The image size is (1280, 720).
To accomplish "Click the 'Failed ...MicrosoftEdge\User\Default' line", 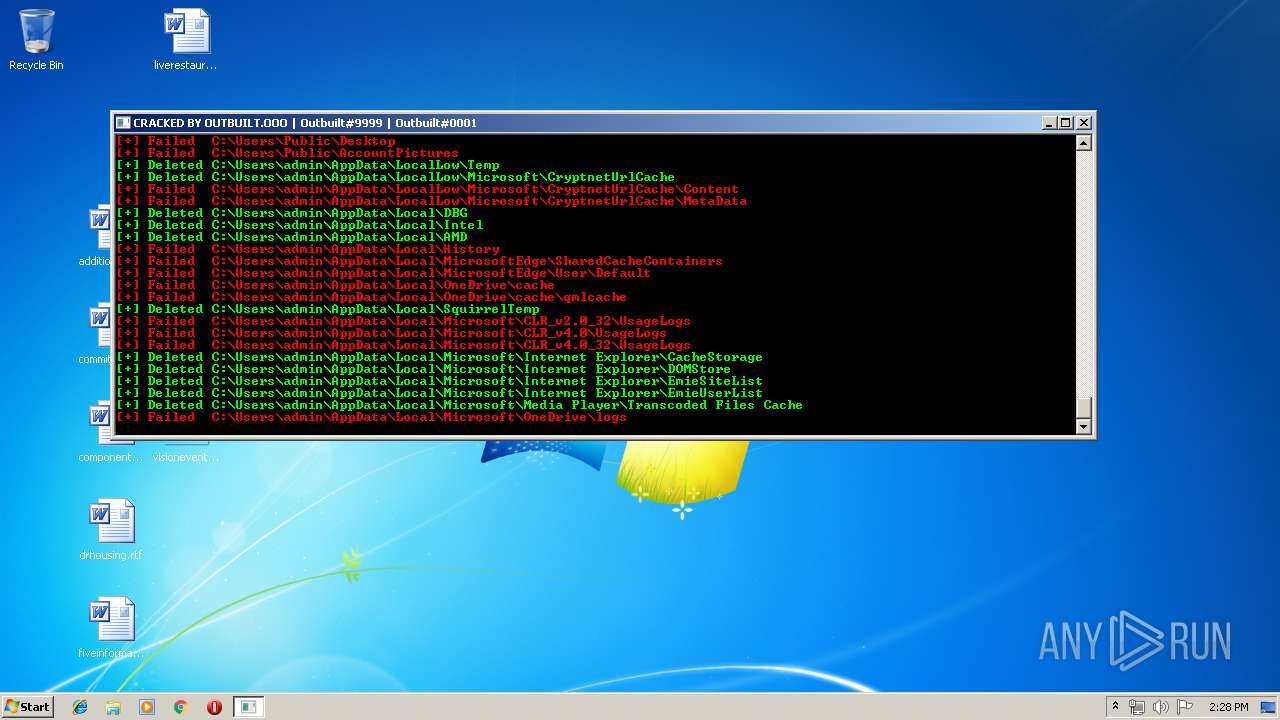I will pyautogui.click(x=384, y=273).
